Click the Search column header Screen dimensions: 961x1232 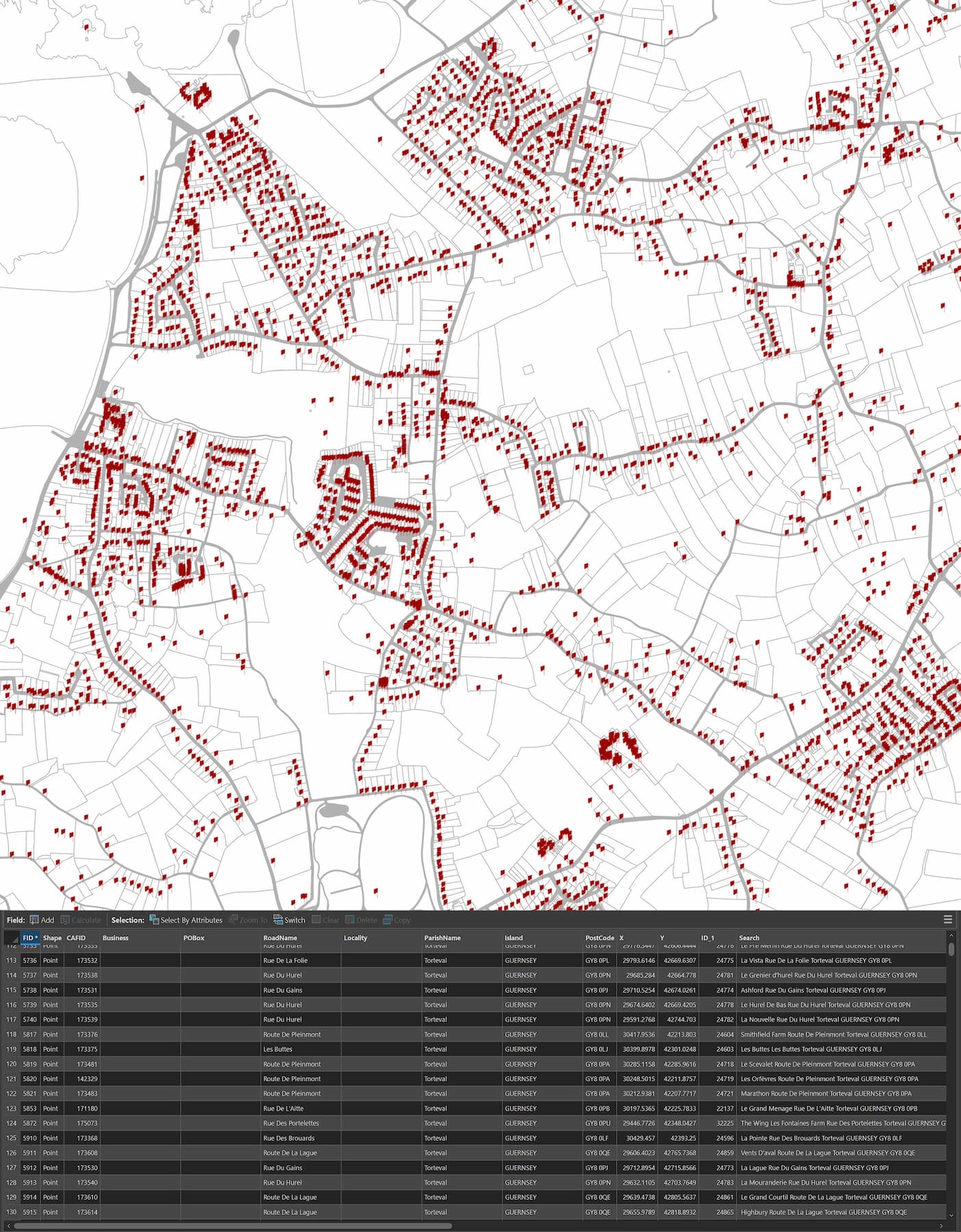[749, 938]
